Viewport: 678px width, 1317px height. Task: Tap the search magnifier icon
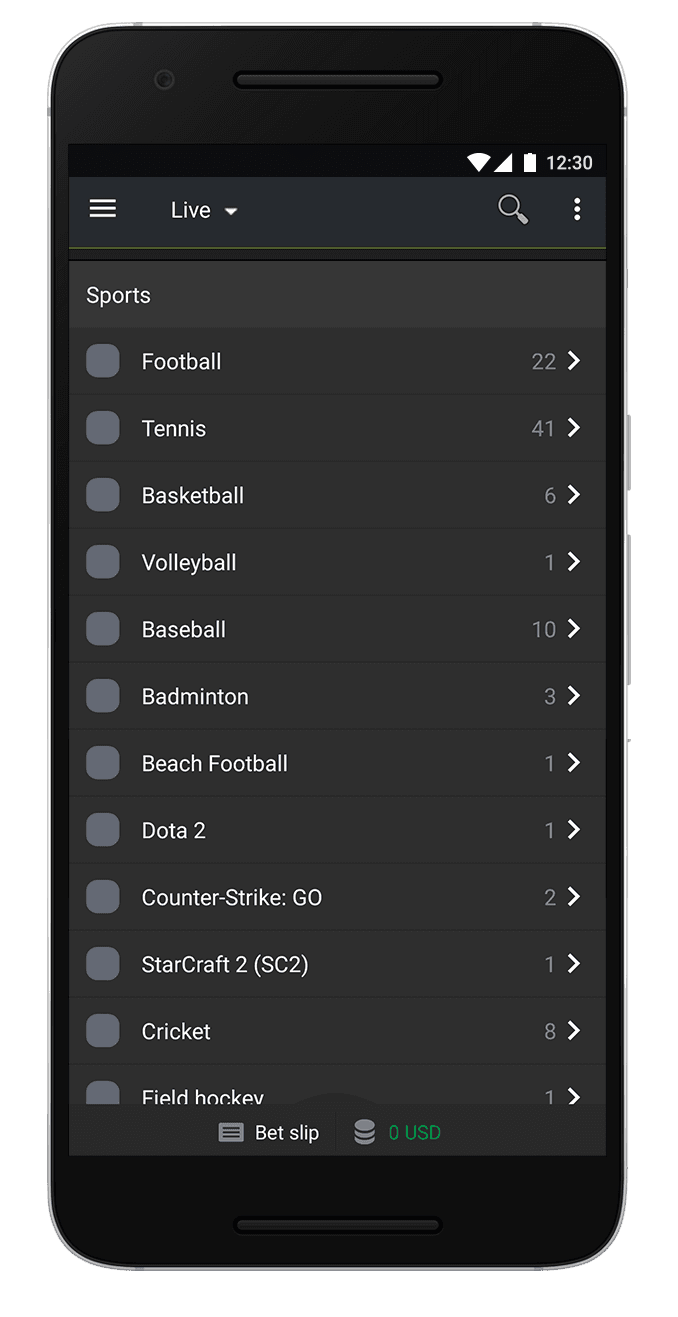[x=513, y=209]
